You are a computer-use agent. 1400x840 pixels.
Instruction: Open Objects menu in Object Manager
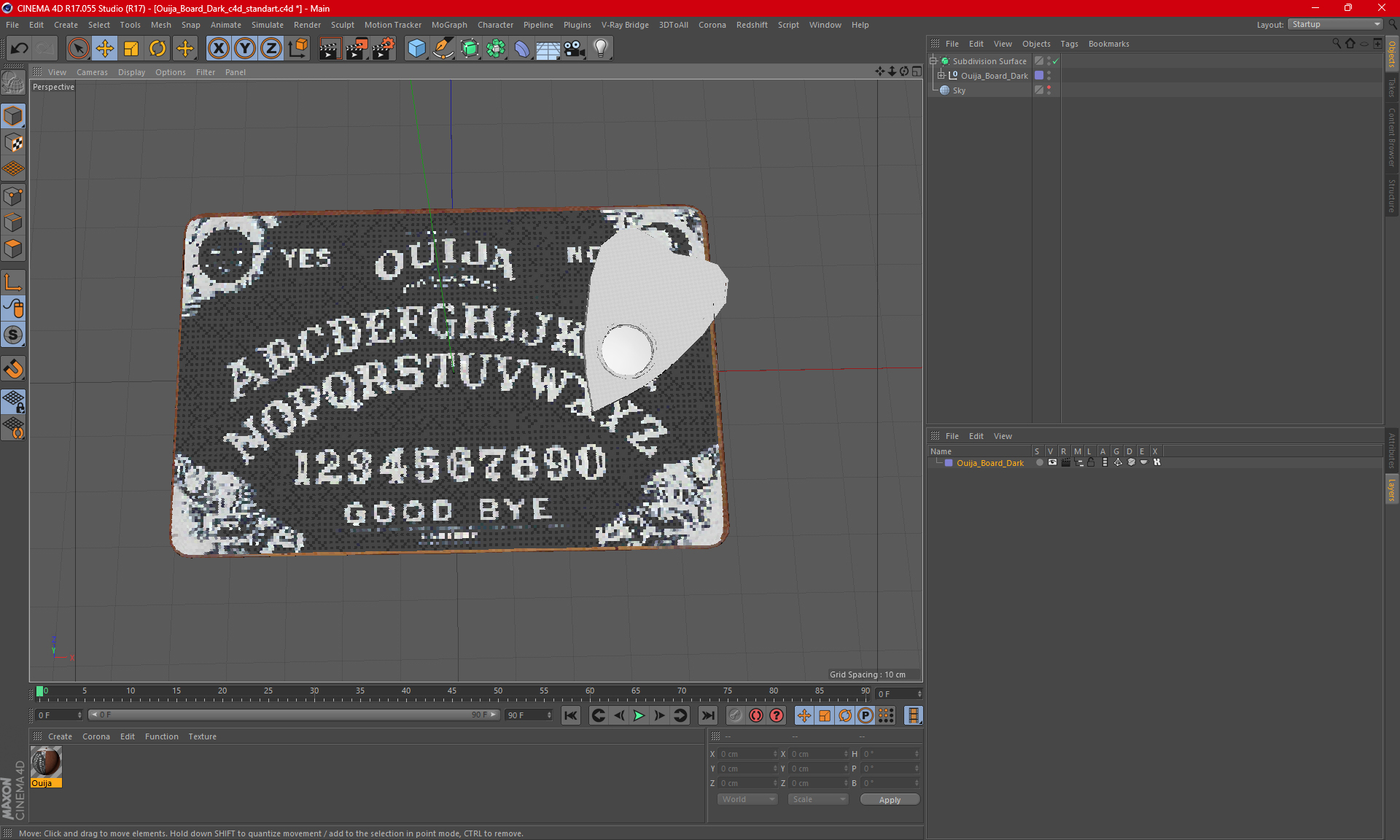click(1036, 44)
